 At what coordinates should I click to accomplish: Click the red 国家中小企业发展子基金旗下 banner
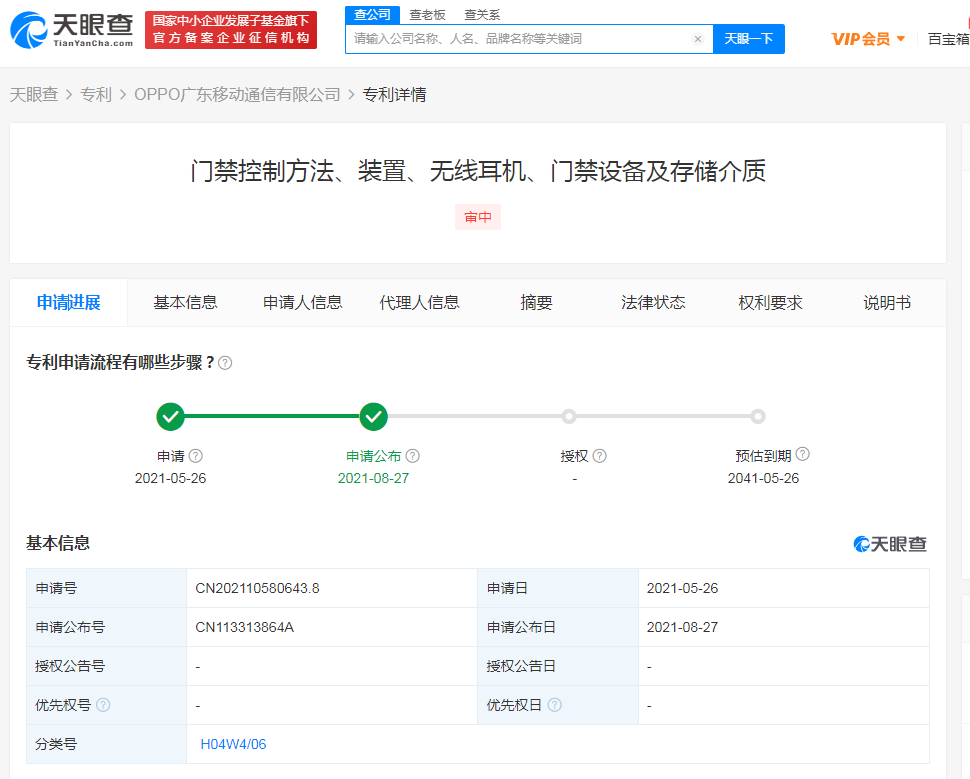tap(231, 30)
